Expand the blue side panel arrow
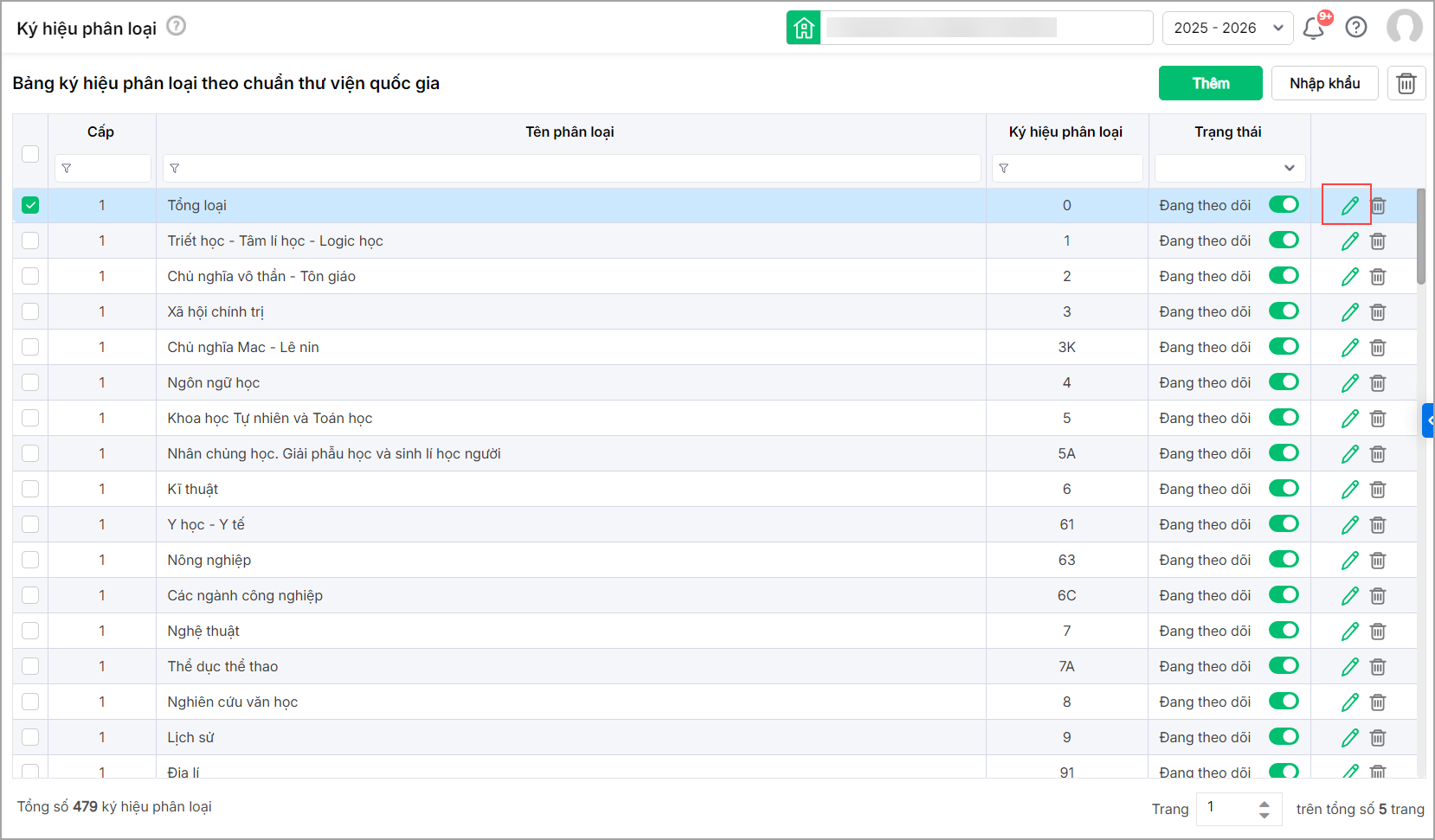1435x840 pixels. [1429, 420]
